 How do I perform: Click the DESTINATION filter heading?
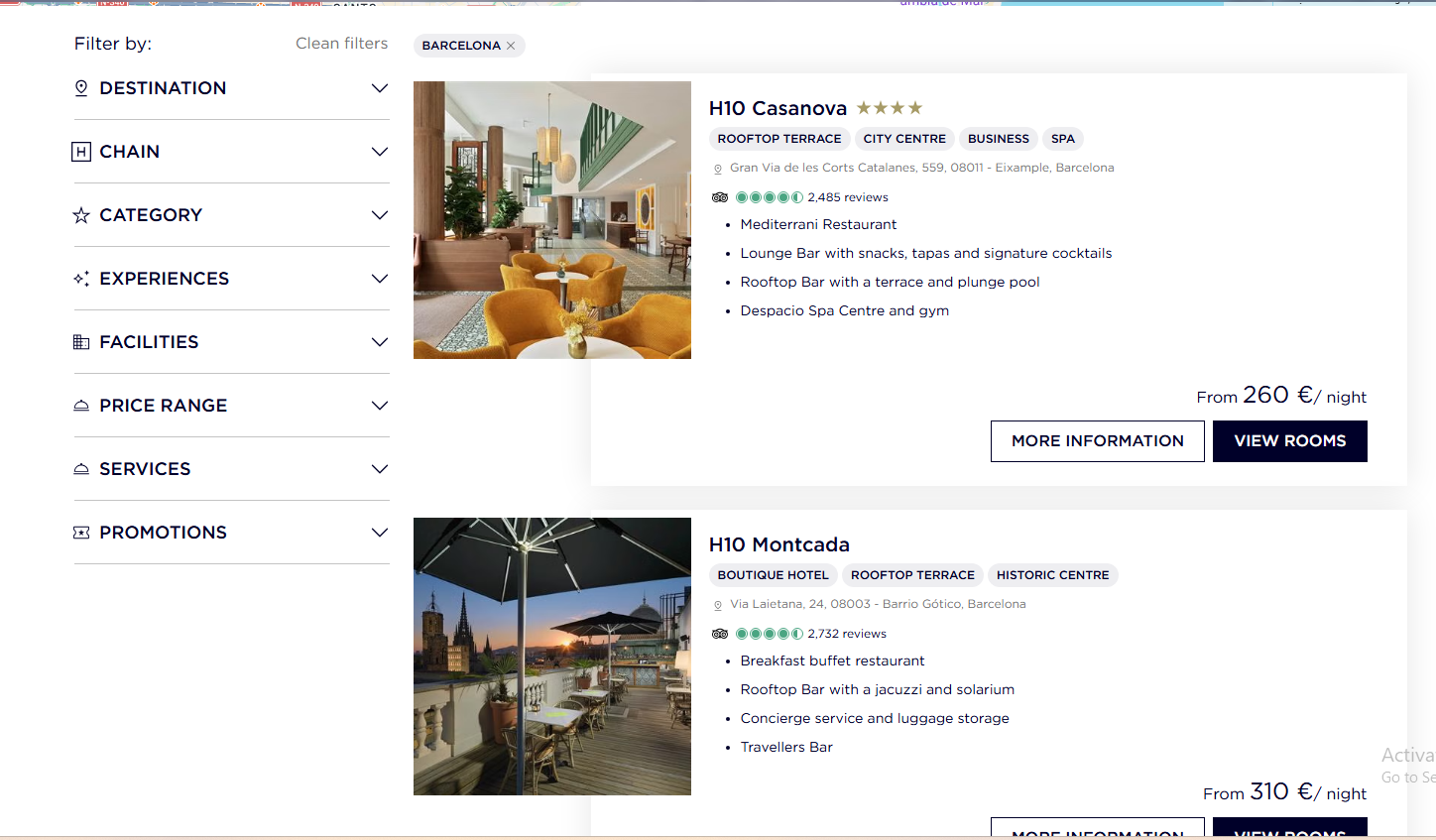pyautogui.click(x=163, y=88)
